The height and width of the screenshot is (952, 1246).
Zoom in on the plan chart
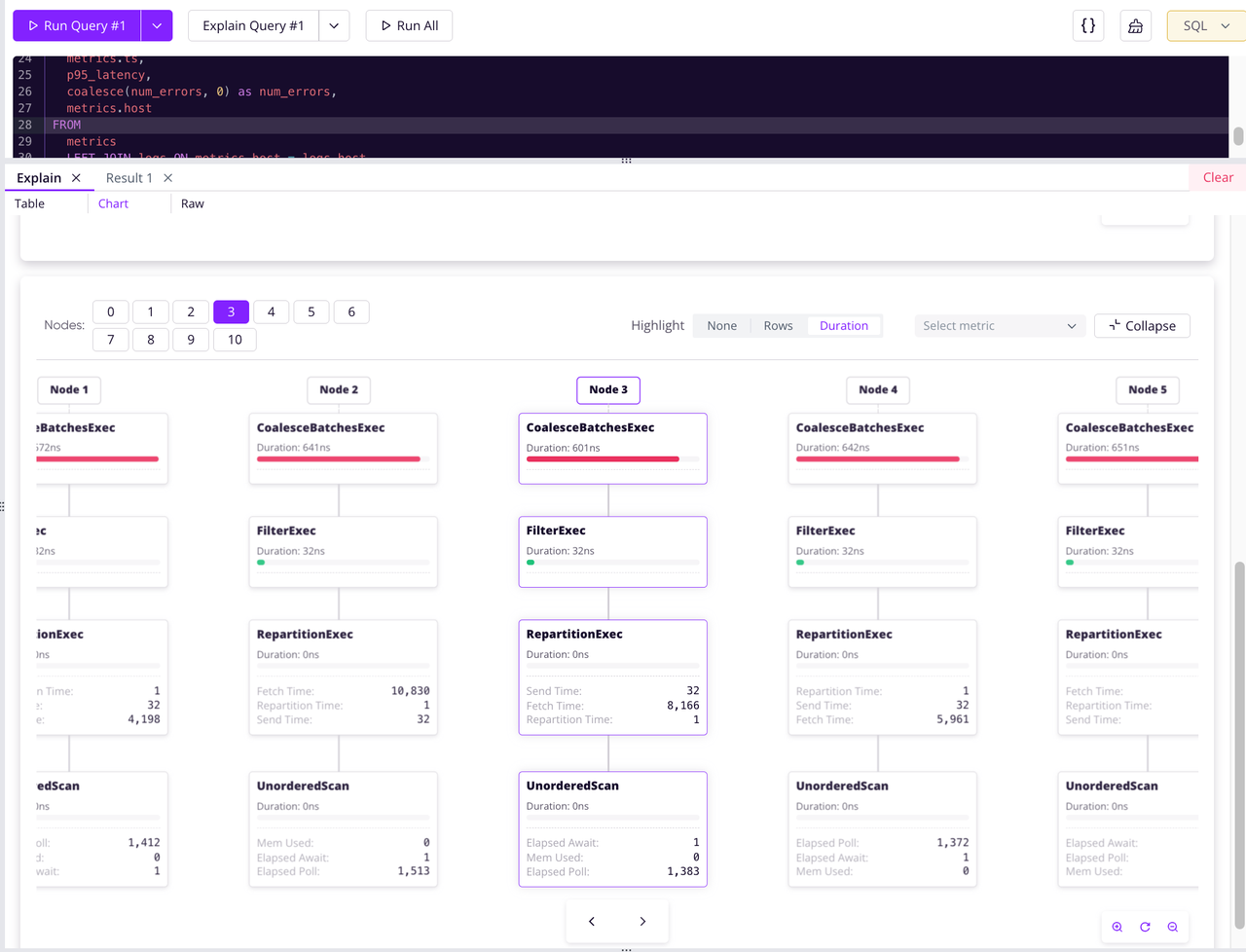[x=1117, y=927]
